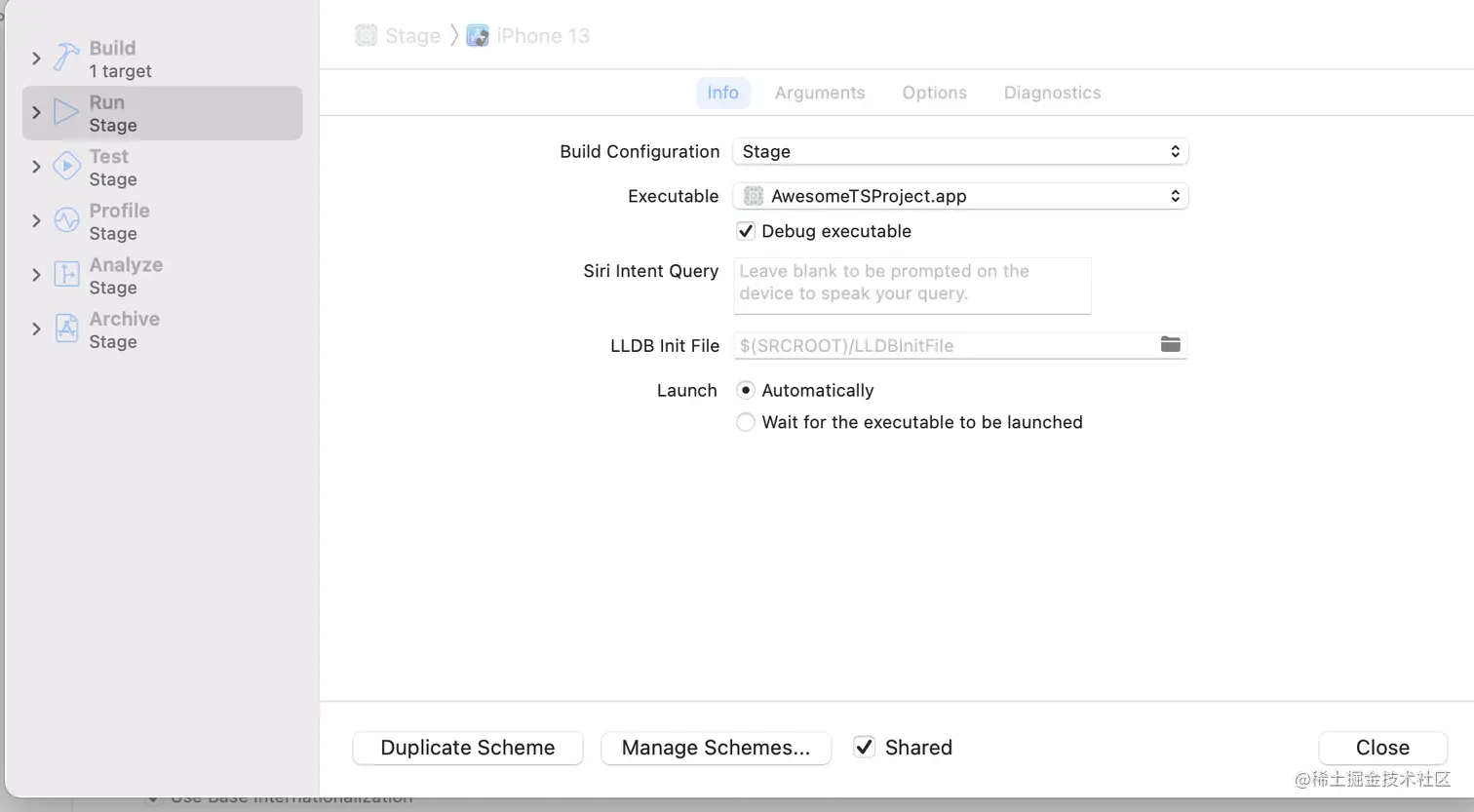The image size is (1474, 812).
Task: Click the Run play triangle icon
Action: [66, 112]
